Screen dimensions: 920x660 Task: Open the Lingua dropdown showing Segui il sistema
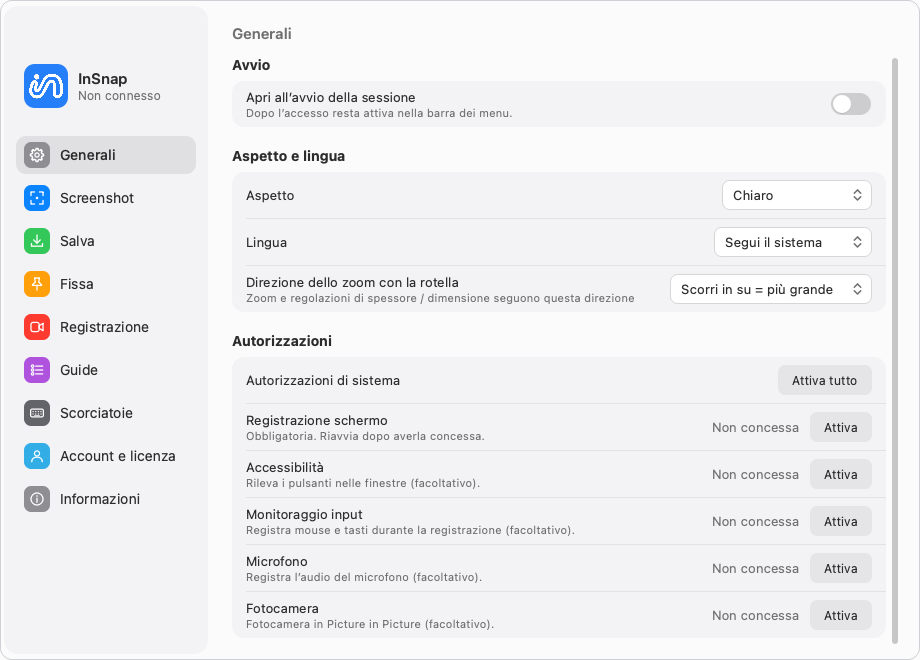click(x=793, y=242)
